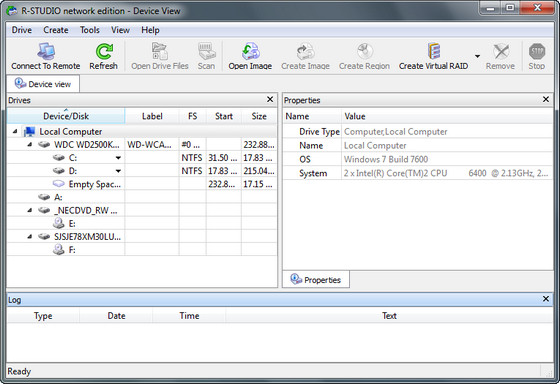Open the Drive menu

(x=22, y=30)
